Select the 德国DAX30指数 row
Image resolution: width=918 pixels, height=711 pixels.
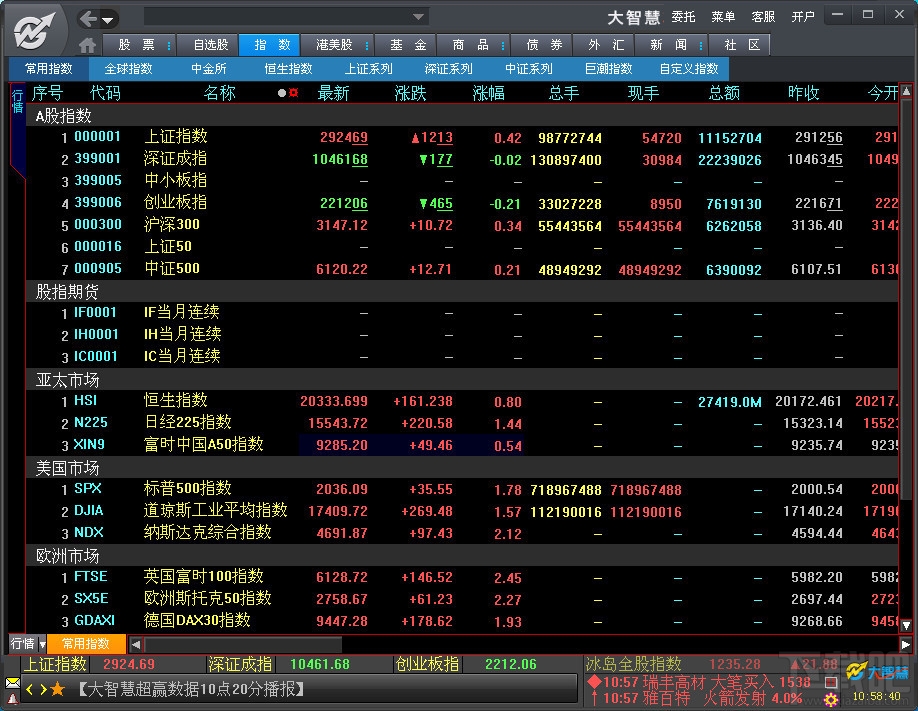[462, 621]
